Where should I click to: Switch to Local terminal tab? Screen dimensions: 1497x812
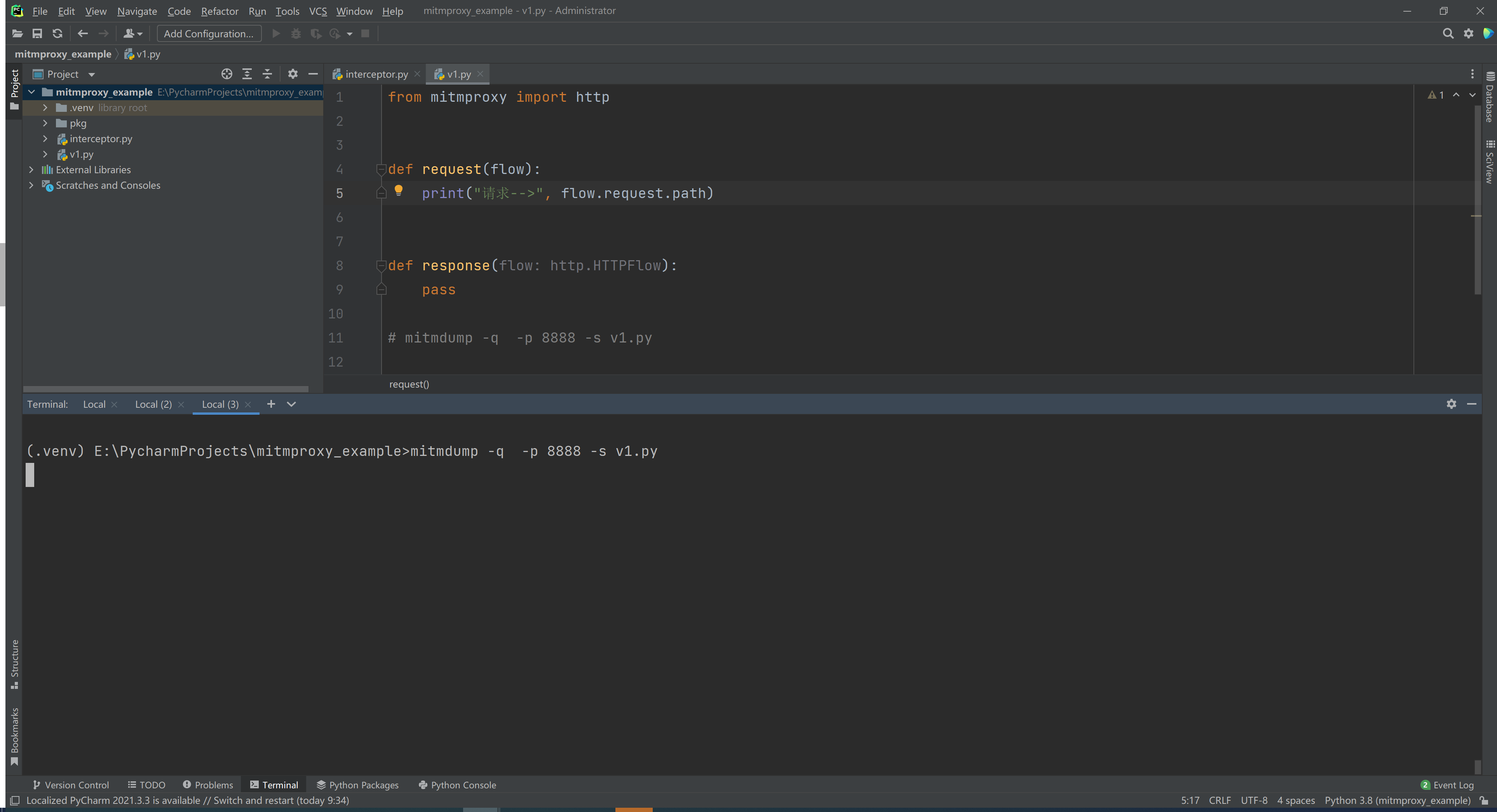point(94,404)
